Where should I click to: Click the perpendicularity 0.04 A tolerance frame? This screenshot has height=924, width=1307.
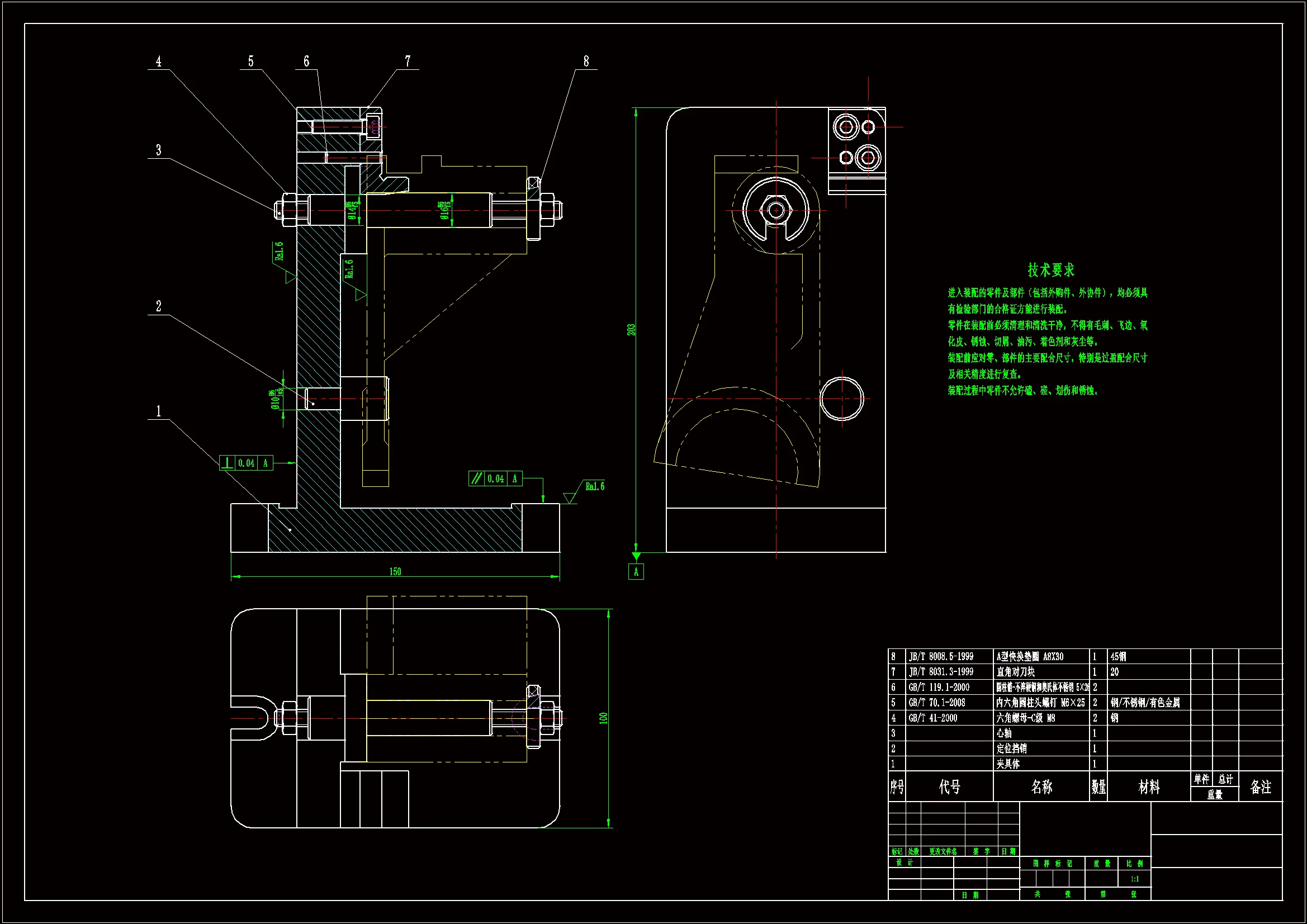[x=246, y=463]
